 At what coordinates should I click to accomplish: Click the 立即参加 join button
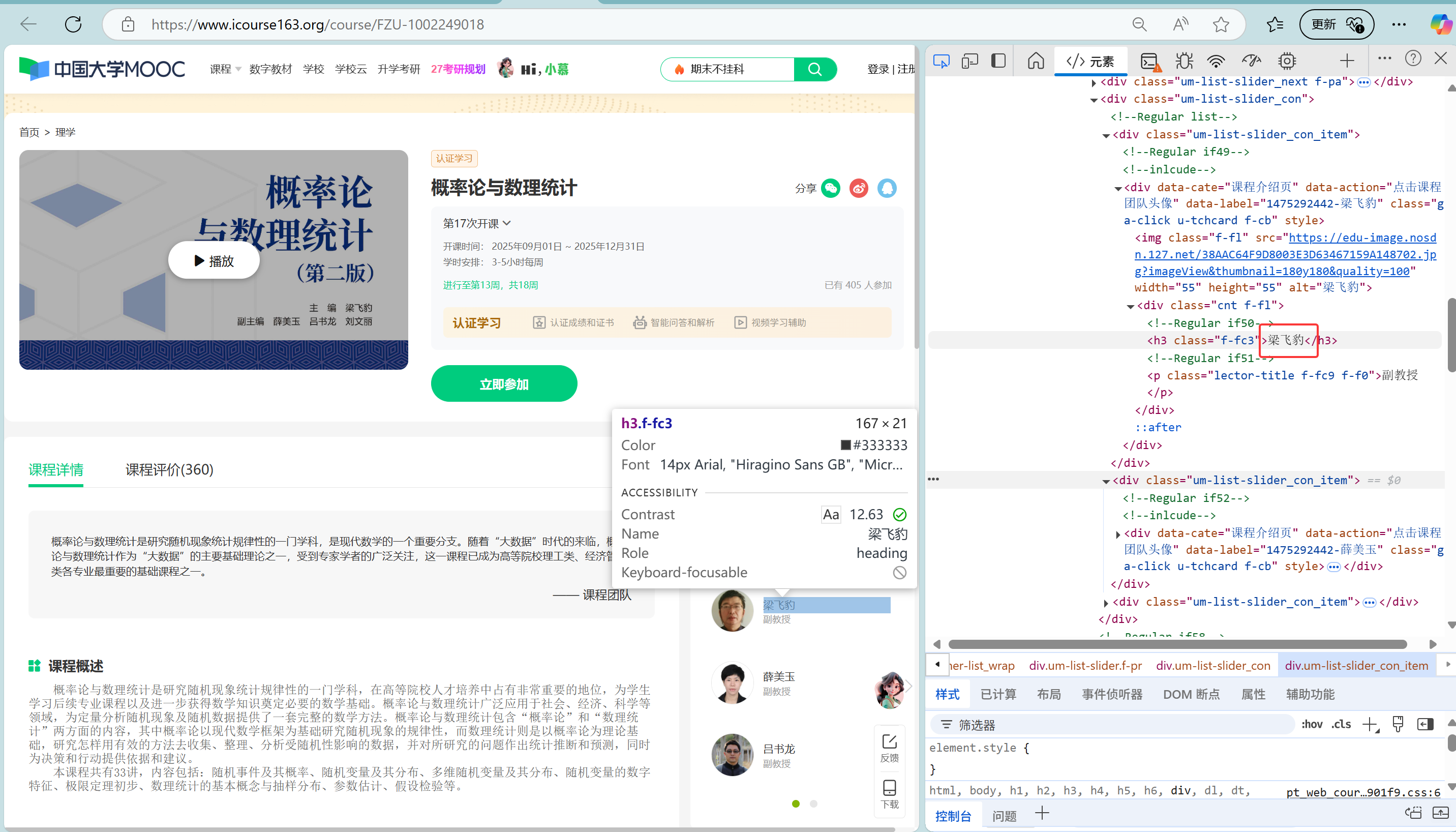click(503, 384)
